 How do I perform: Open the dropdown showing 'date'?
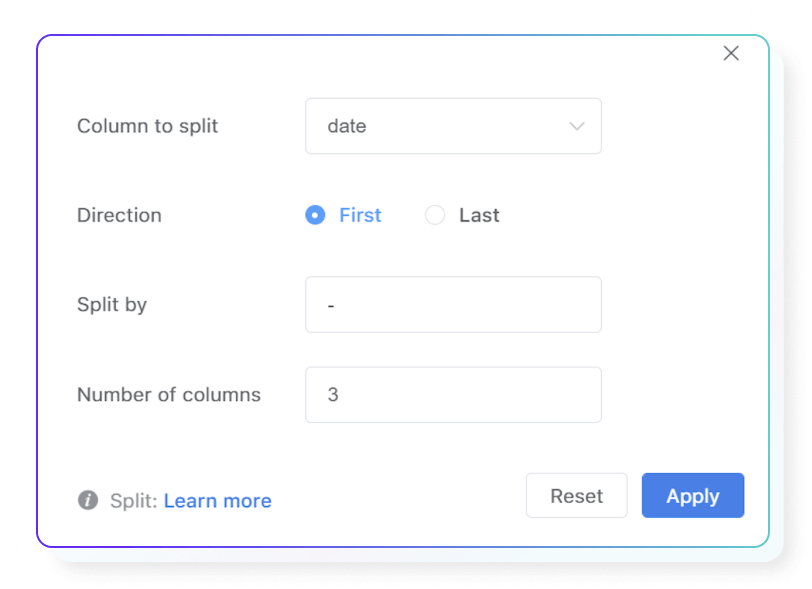click(x=452, y=126)
